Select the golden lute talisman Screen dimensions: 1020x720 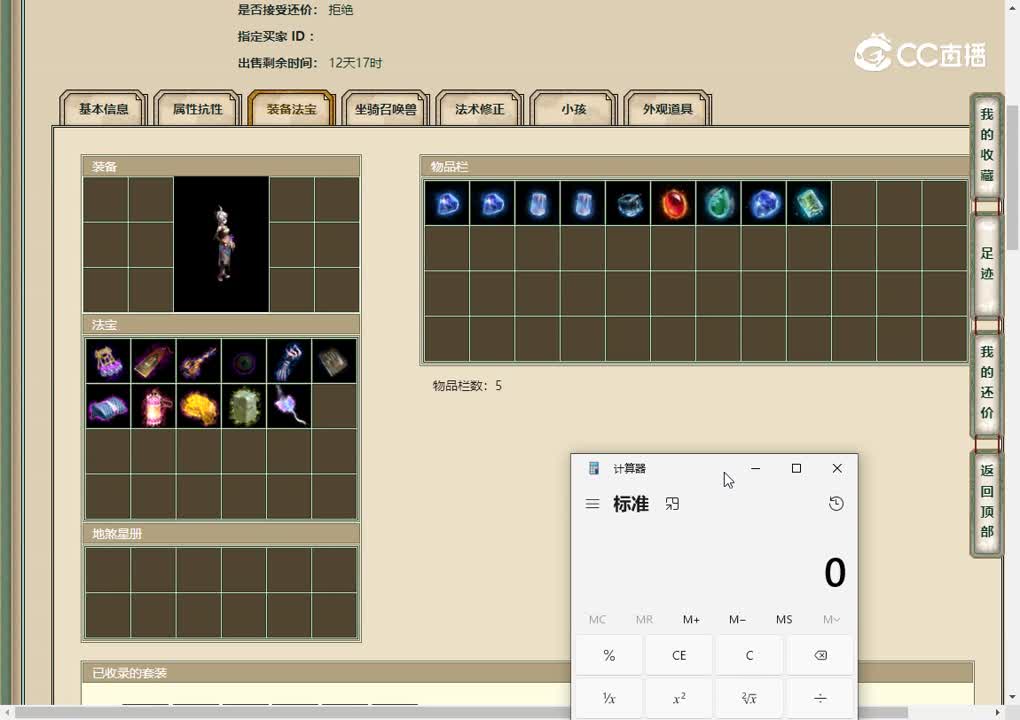pyautogui.click(x=198, y=361)
